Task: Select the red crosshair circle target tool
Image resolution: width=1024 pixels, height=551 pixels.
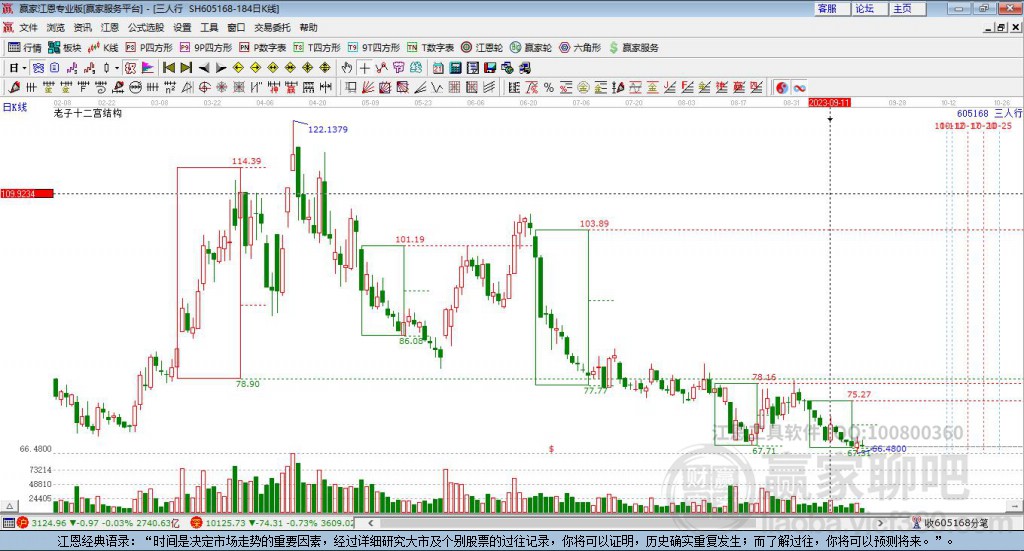Action: pyautogui.click(x=204, y=87)
